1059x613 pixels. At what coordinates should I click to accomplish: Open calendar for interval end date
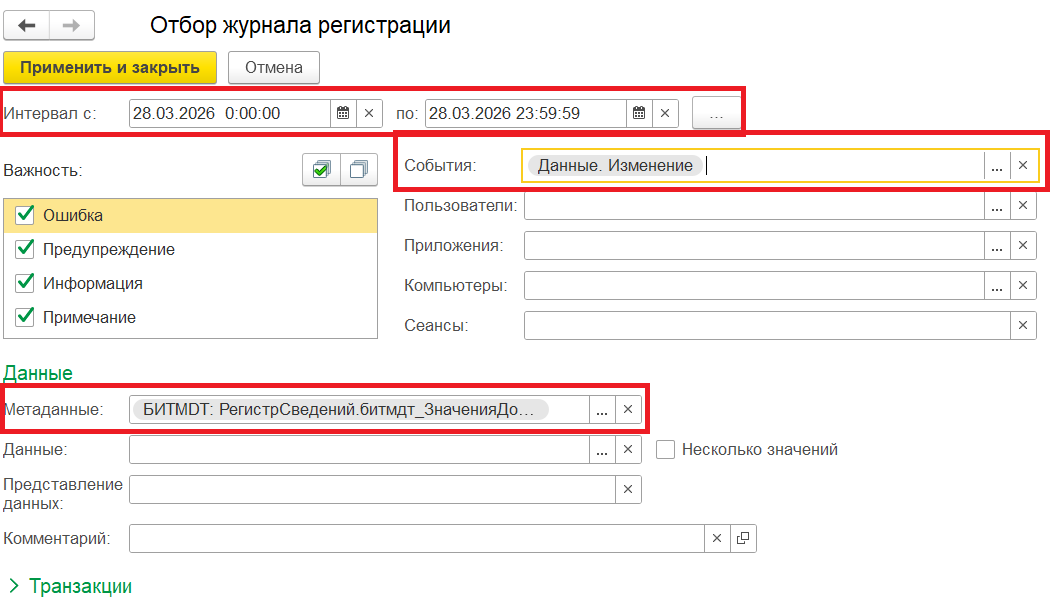639,113
